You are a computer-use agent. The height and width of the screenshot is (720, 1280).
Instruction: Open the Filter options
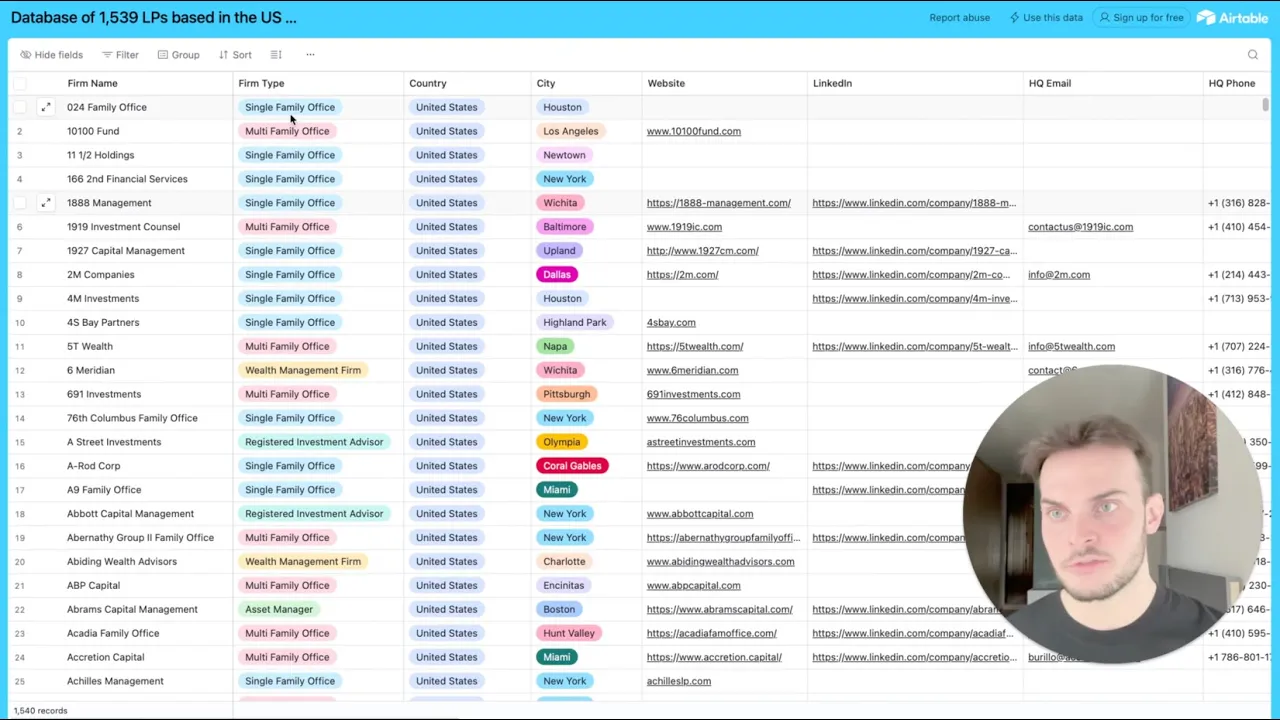[x=120, y=55]
